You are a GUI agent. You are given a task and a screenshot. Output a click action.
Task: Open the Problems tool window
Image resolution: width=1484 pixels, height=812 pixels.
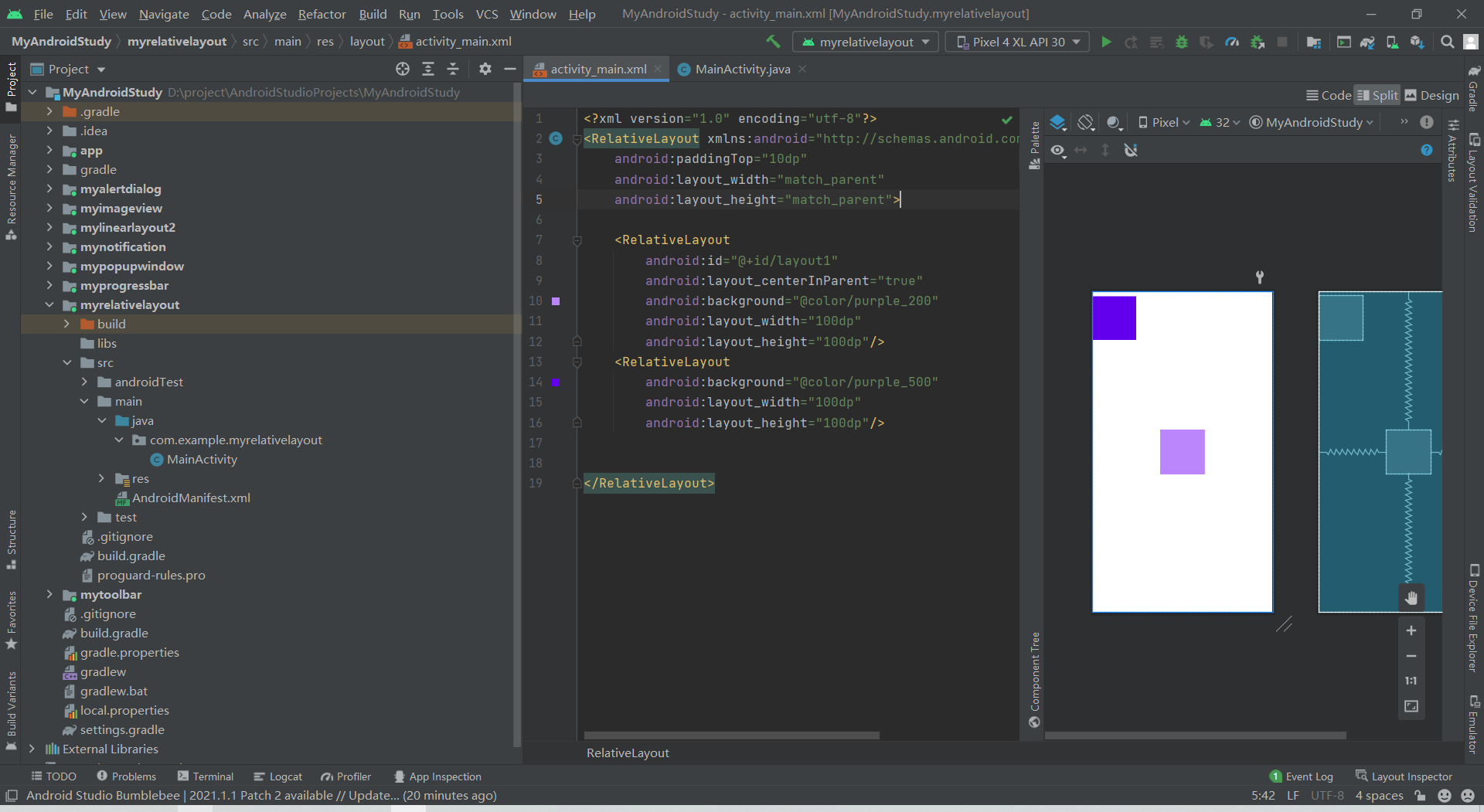click(x=126, y=776)
